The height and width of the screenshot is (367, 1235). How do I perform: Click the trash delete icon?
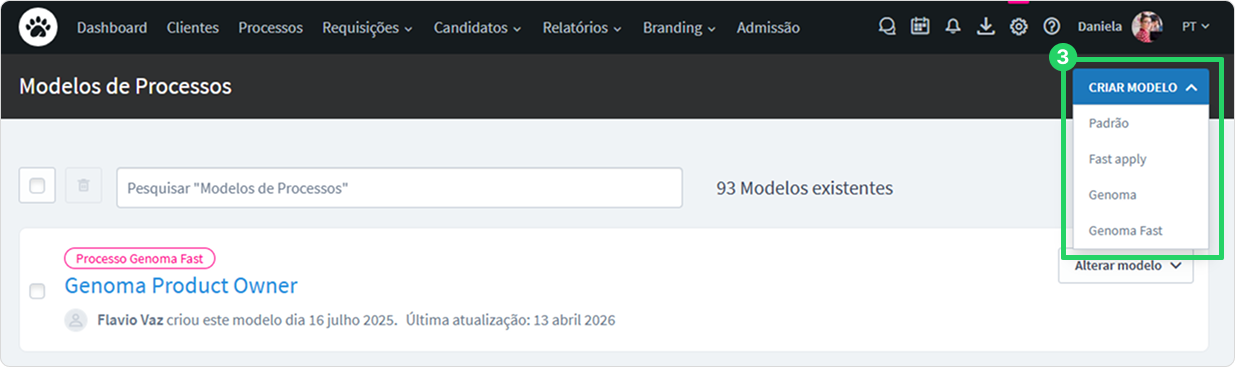point(84,186)
